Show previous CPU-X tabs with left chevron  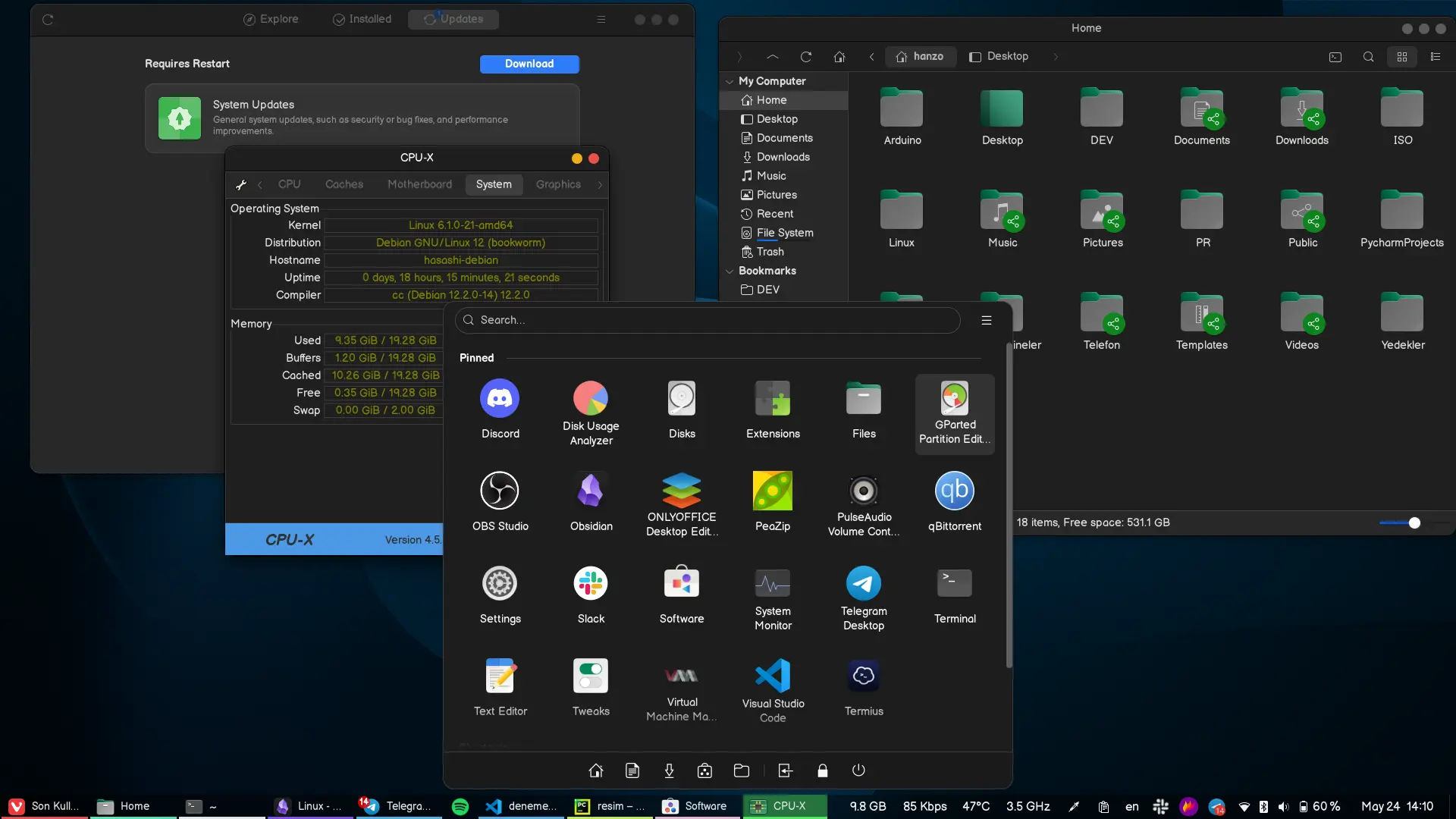point(259,184)
